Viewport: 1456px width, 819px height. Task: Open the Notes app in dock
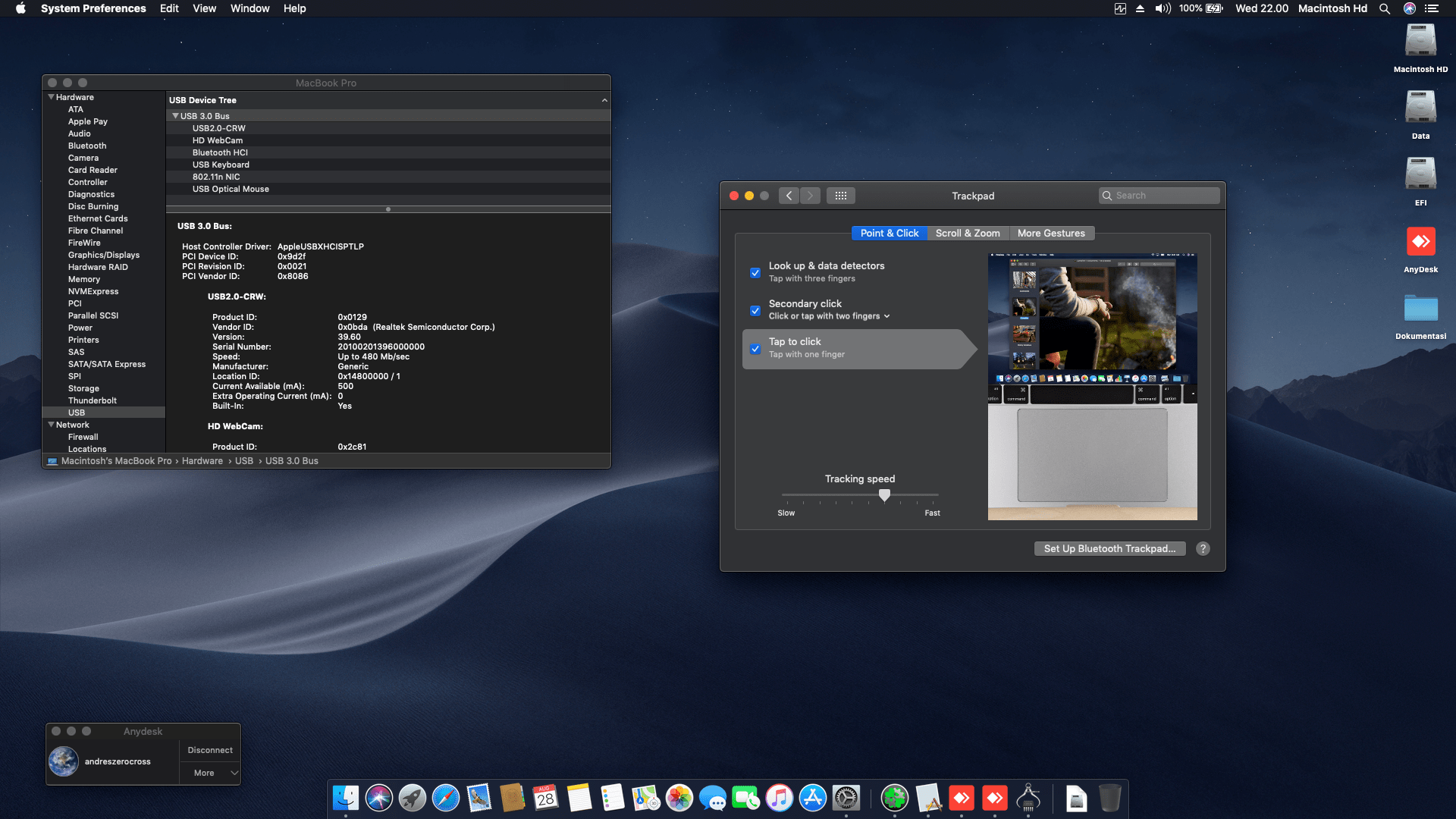tap(579, 798)
